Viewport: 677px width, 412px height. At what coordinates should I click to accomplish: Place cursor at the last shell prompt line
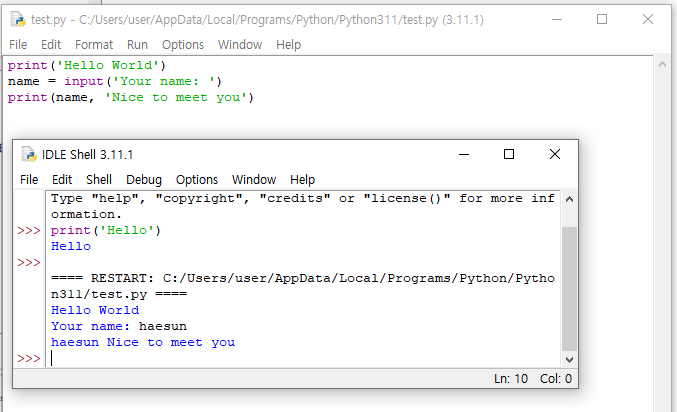(302, 358)
